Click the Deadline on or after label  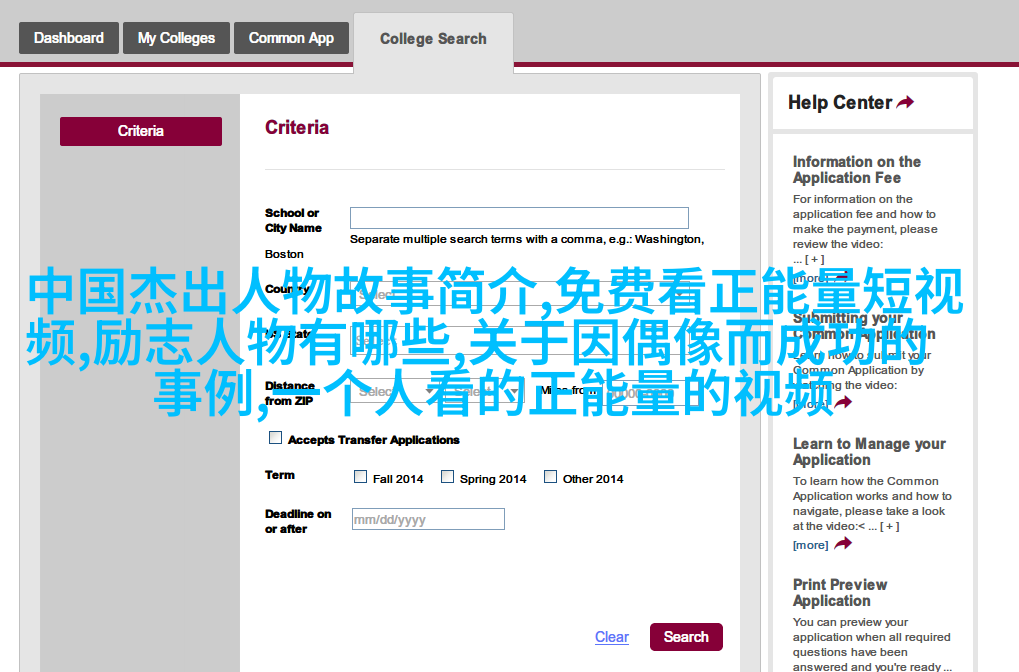click(298, 521)
